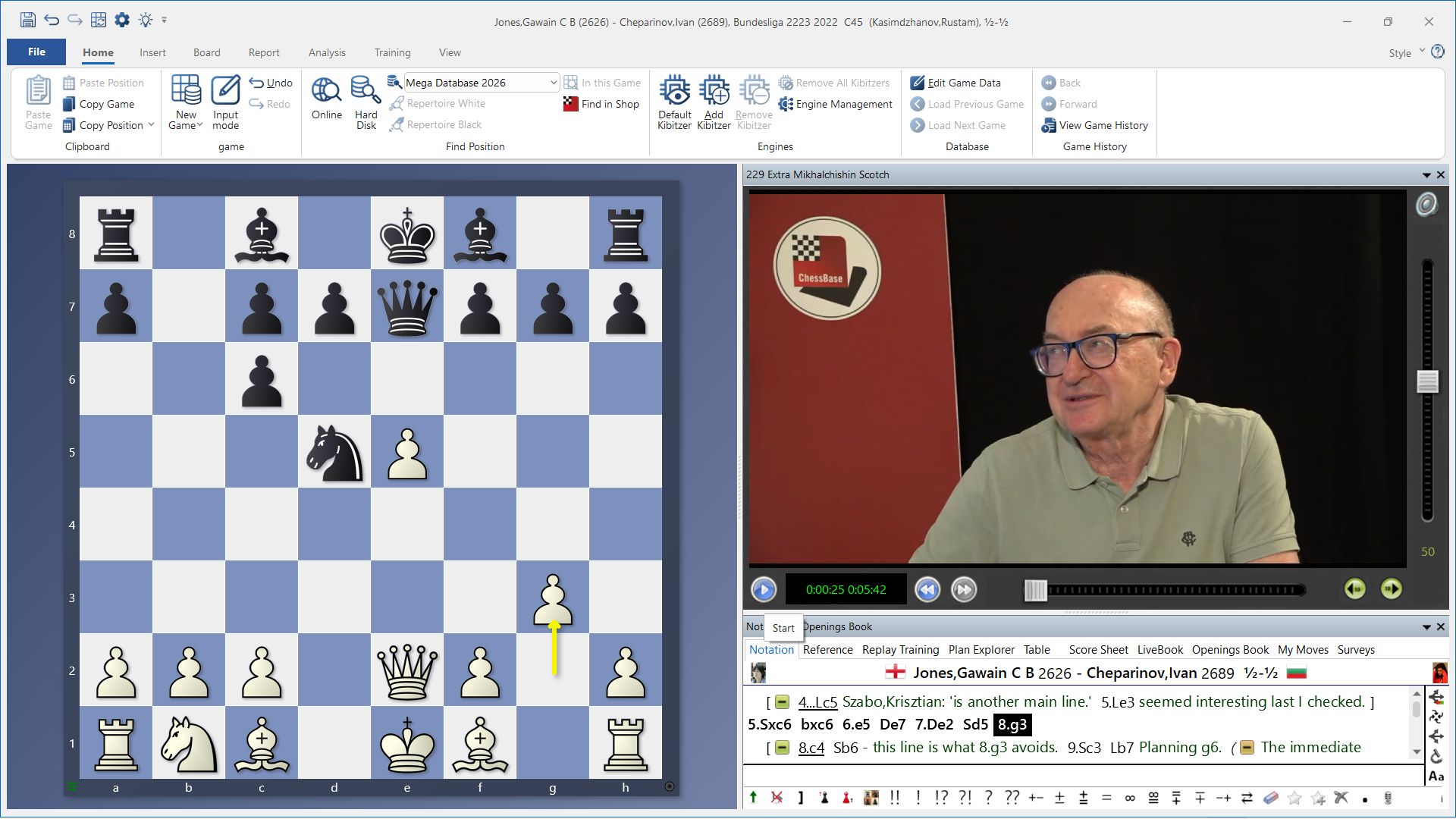Click the Copy Game button
This screenshot has height=819, width=1456.
click(x=106, y=104)
